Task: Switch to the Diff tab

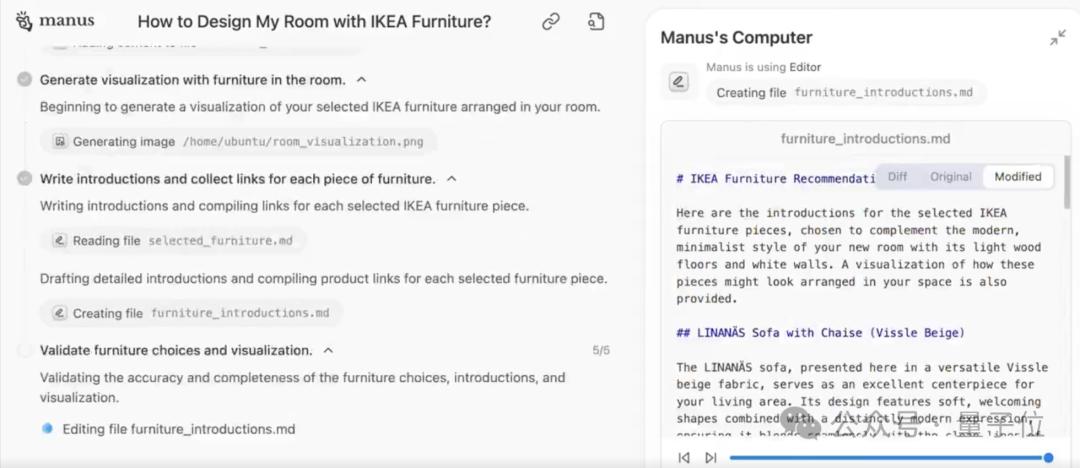Action: [897, 176]
